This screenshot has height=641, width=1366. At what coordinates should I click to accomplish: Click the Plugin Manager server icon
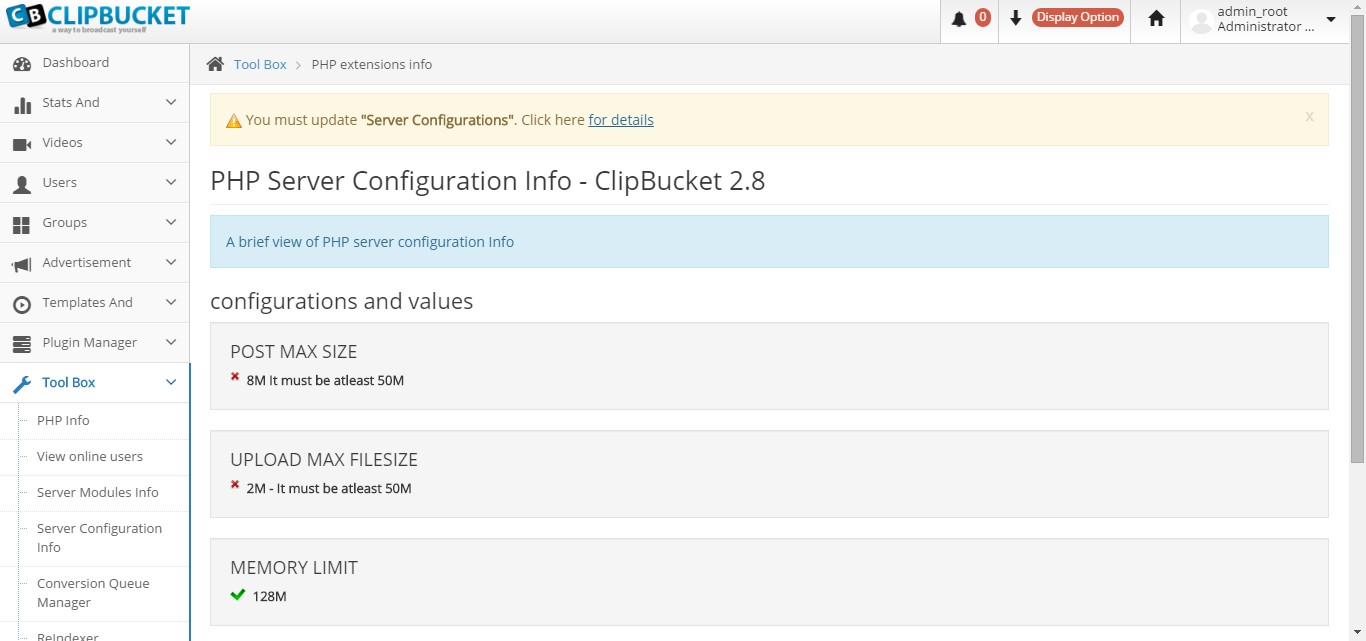tap(22, 344)
